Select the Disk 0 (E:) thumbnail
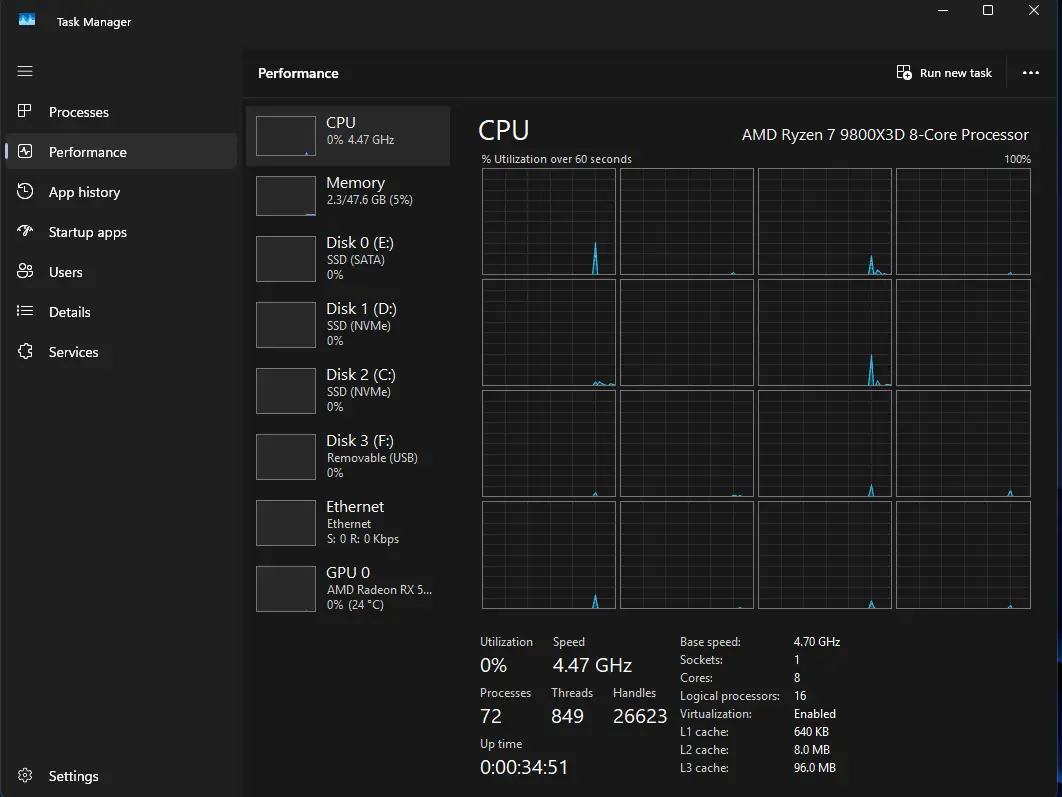 (286, 259)
